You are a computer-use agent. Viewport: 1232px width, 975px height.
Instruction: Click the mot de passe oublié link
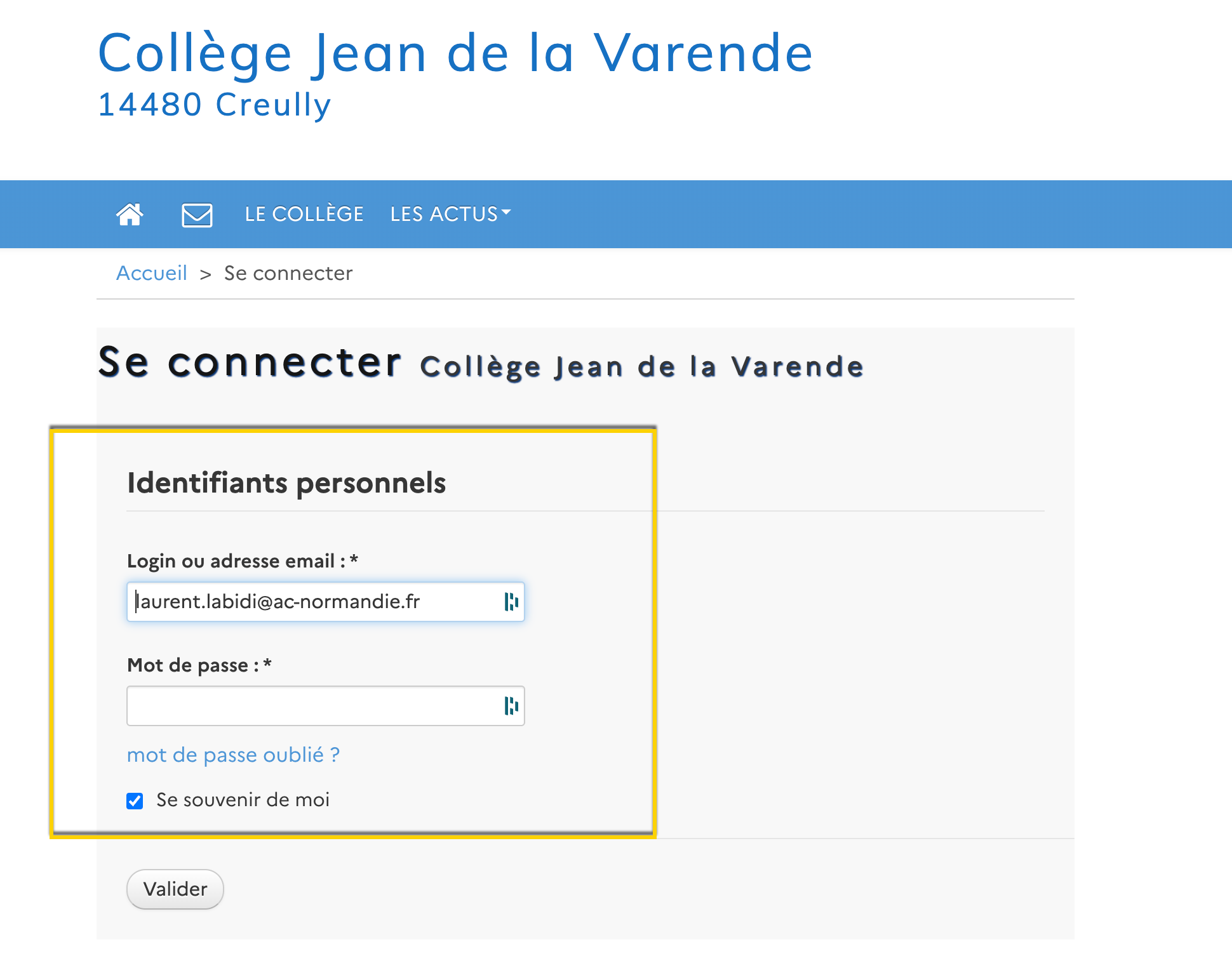coord(233,755)
